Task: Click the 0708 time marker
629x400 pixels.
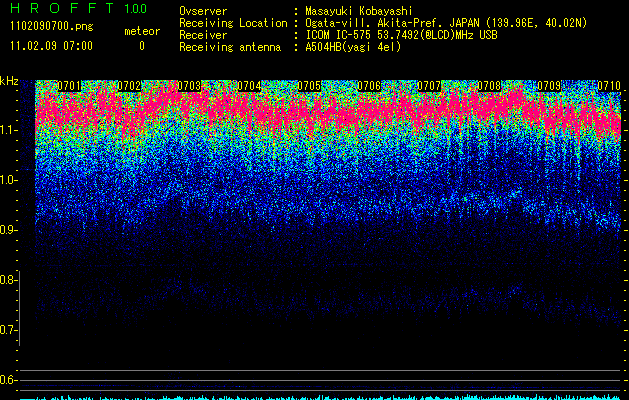Action: tap(489, 86)
